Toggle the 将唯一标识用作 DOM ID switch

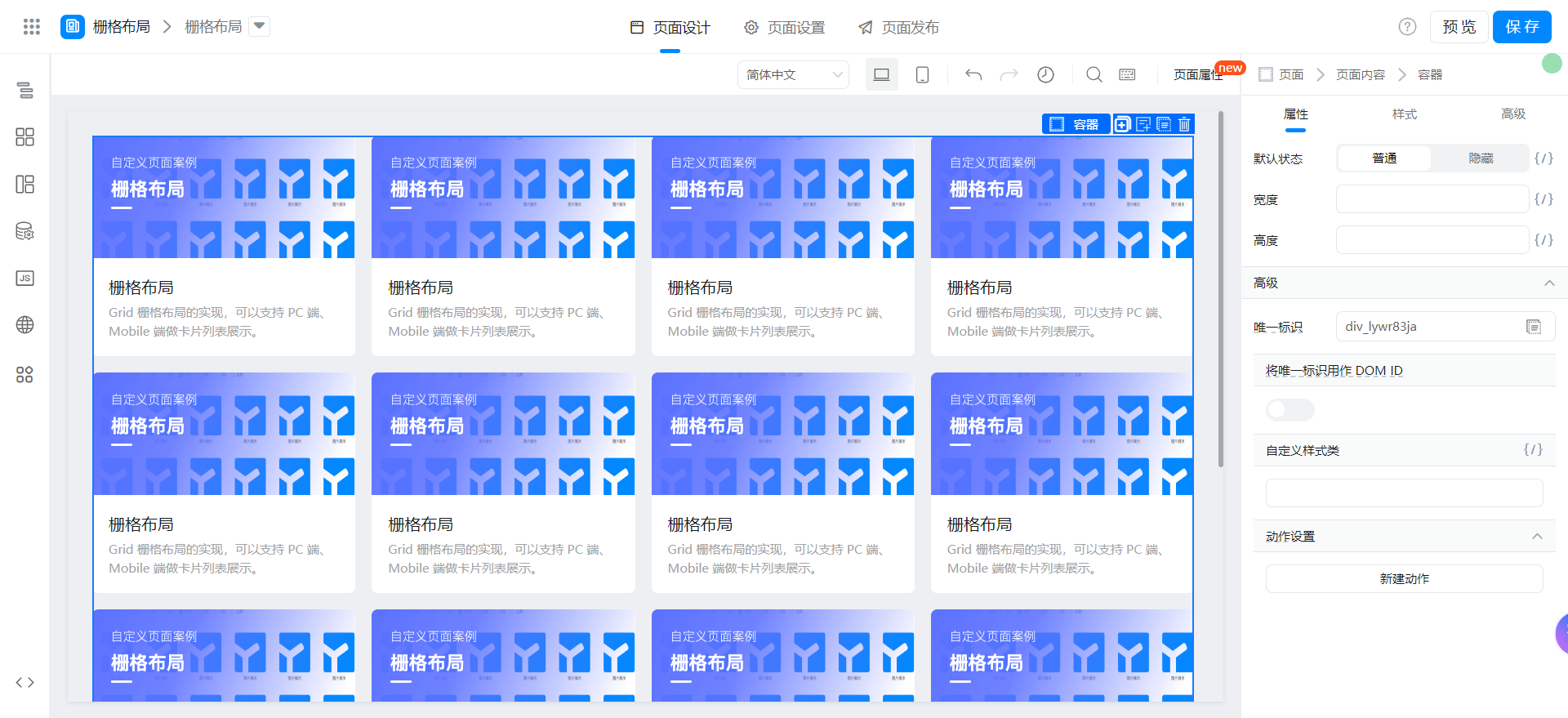(1290, 410)
